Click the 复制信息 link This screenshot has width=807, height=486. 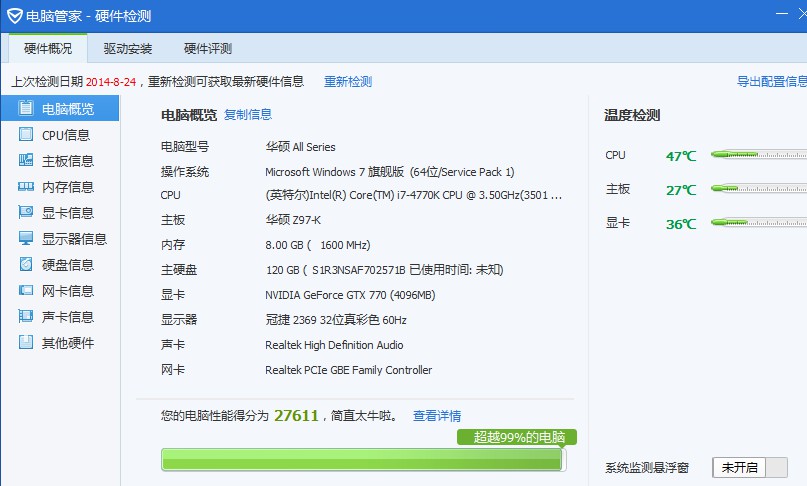(x=248, y=115)
